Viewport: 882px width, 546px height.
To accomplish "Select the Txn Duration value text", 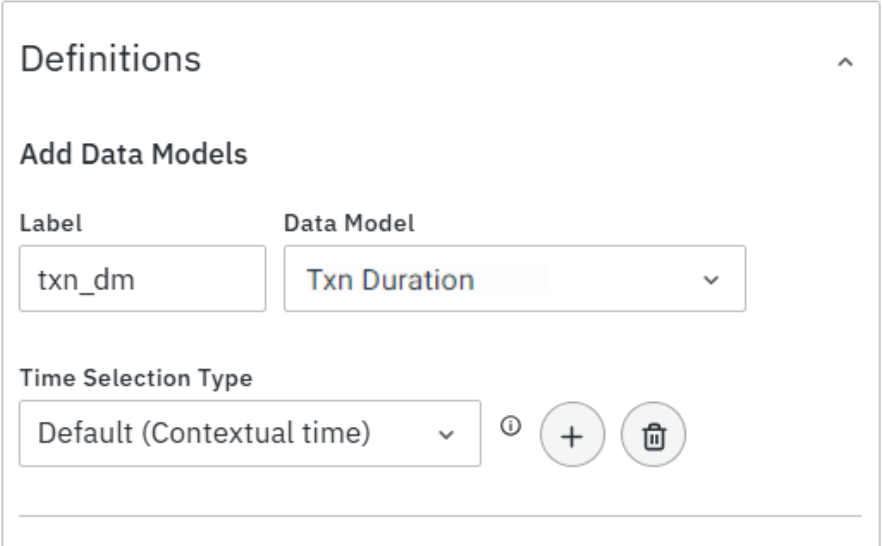I will [x=390, y=280].
